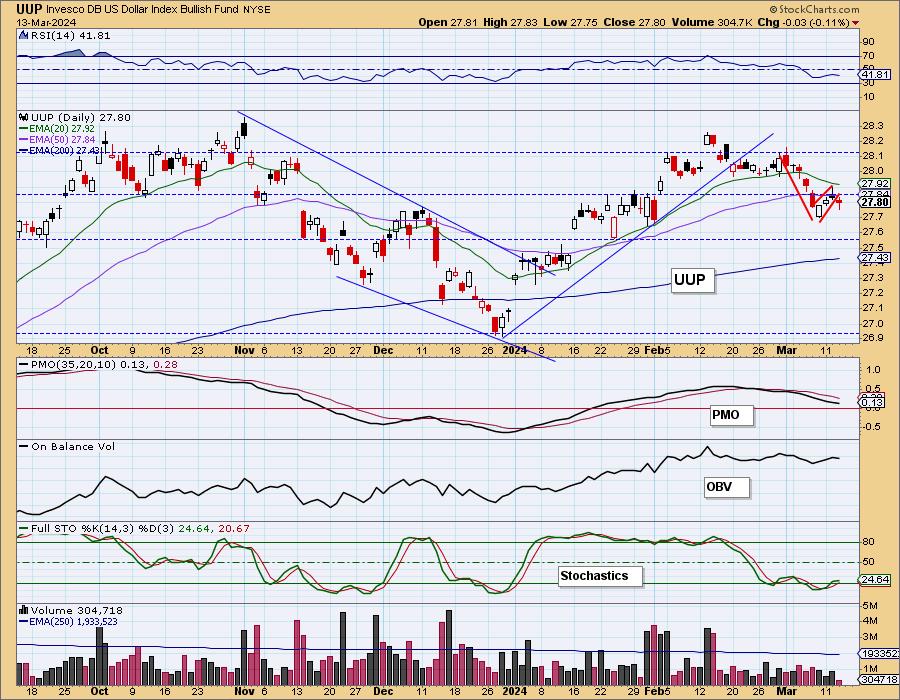Click the PMO annotation label box
Viewport: 900px width, 700px height.
pos(731,414)
